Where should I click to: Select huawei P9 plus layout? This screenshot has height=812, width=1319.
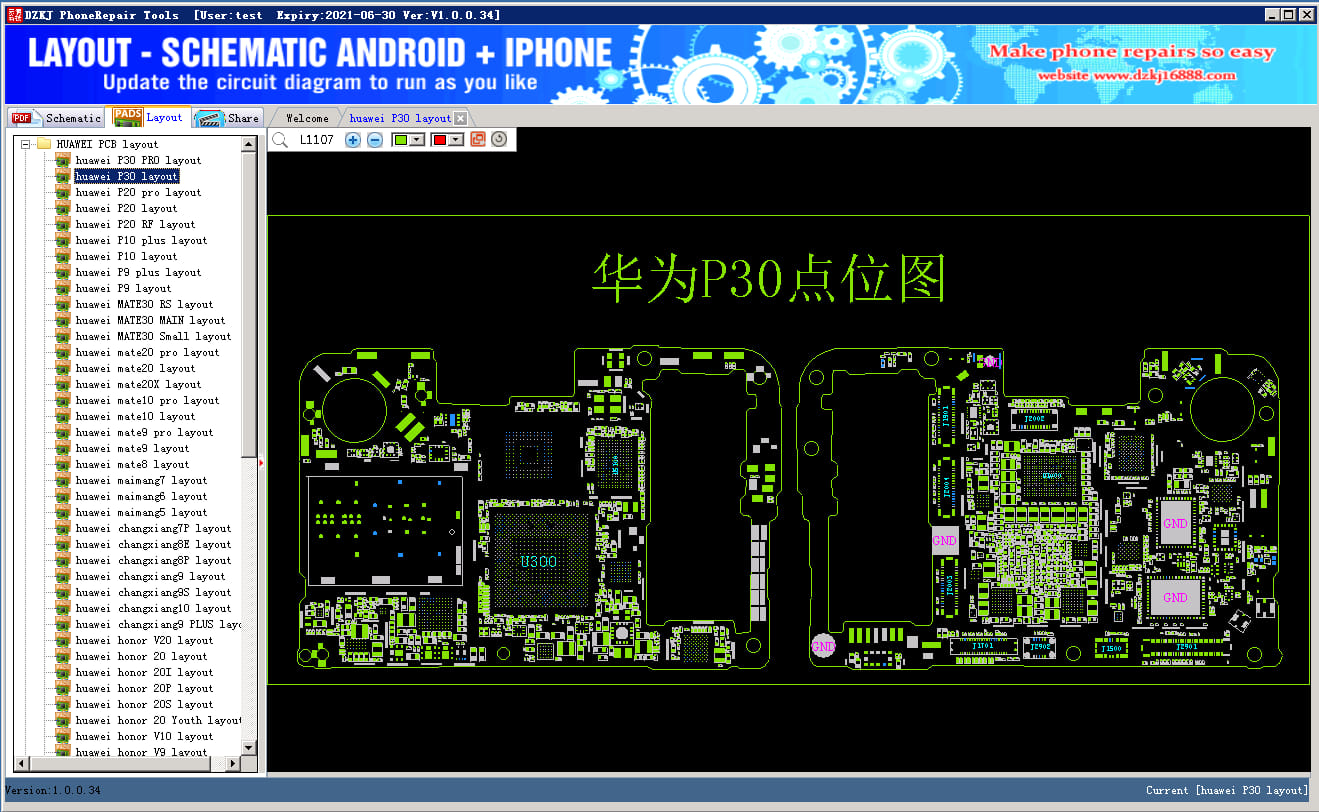138,272
